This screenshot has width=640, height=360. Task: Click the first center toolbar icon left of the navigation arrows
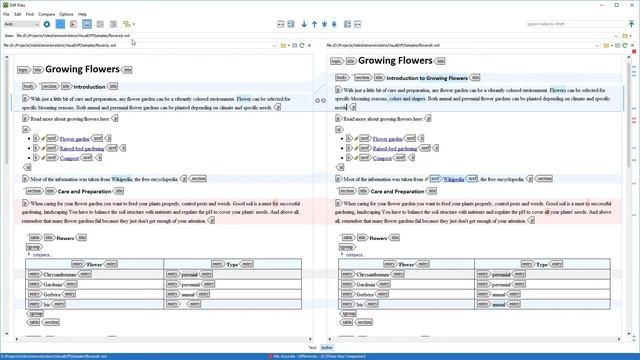[x=281, y=24]
